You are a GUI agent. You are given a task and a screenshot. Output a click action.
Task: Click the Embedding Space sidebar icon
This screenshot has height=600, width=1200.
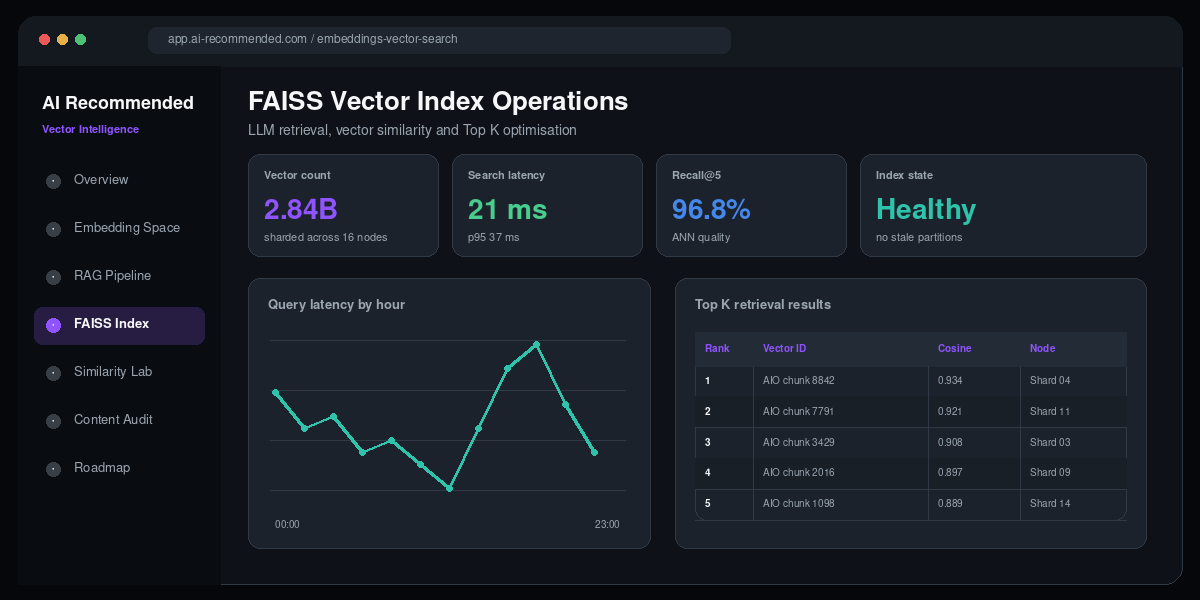click(x=54, y=230)
